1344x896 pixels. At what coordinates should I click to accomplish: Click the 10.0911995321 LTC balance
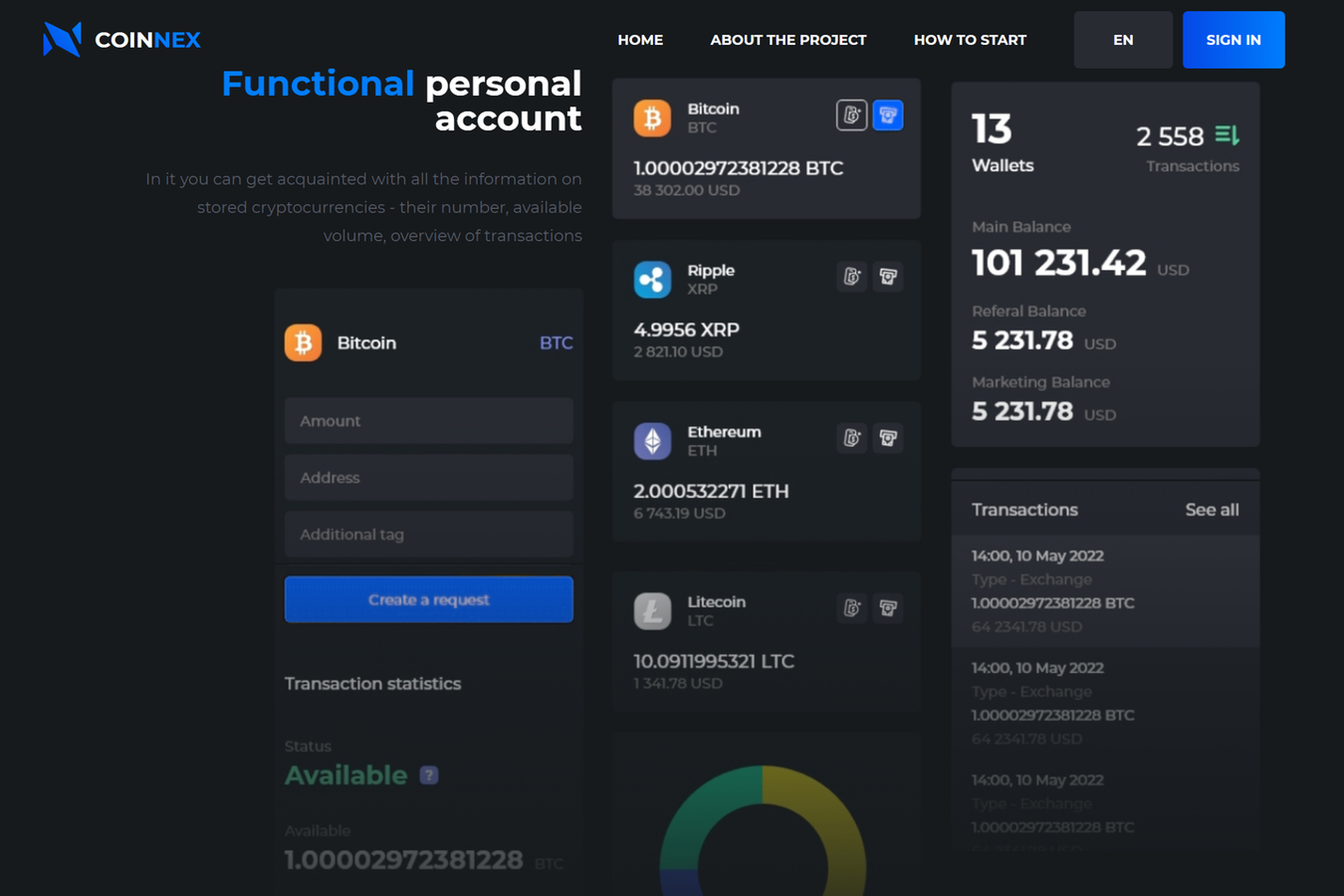coord(714,661)
